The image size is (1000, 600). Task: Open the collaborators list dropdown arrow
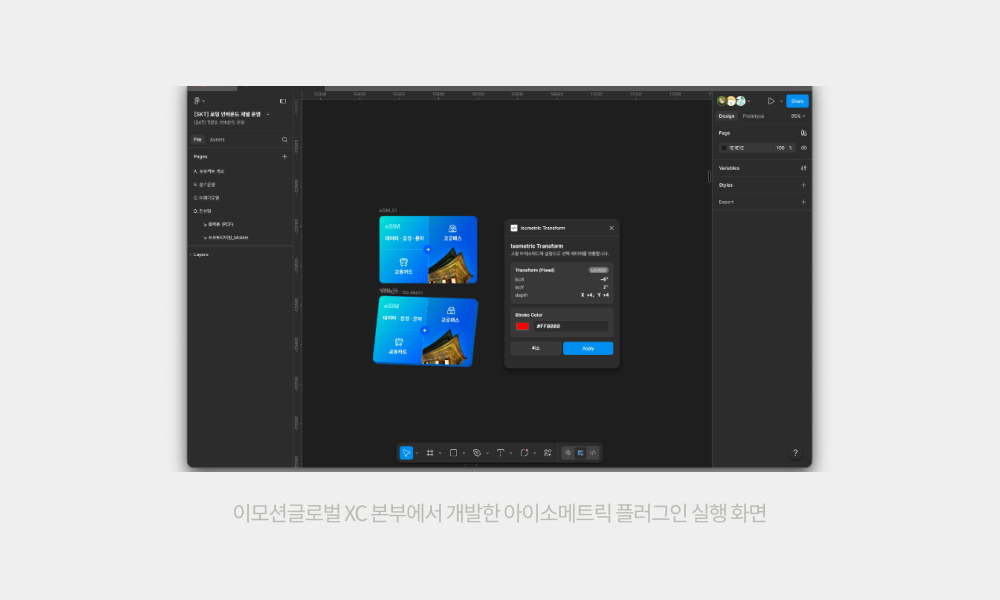click(749, 101)
